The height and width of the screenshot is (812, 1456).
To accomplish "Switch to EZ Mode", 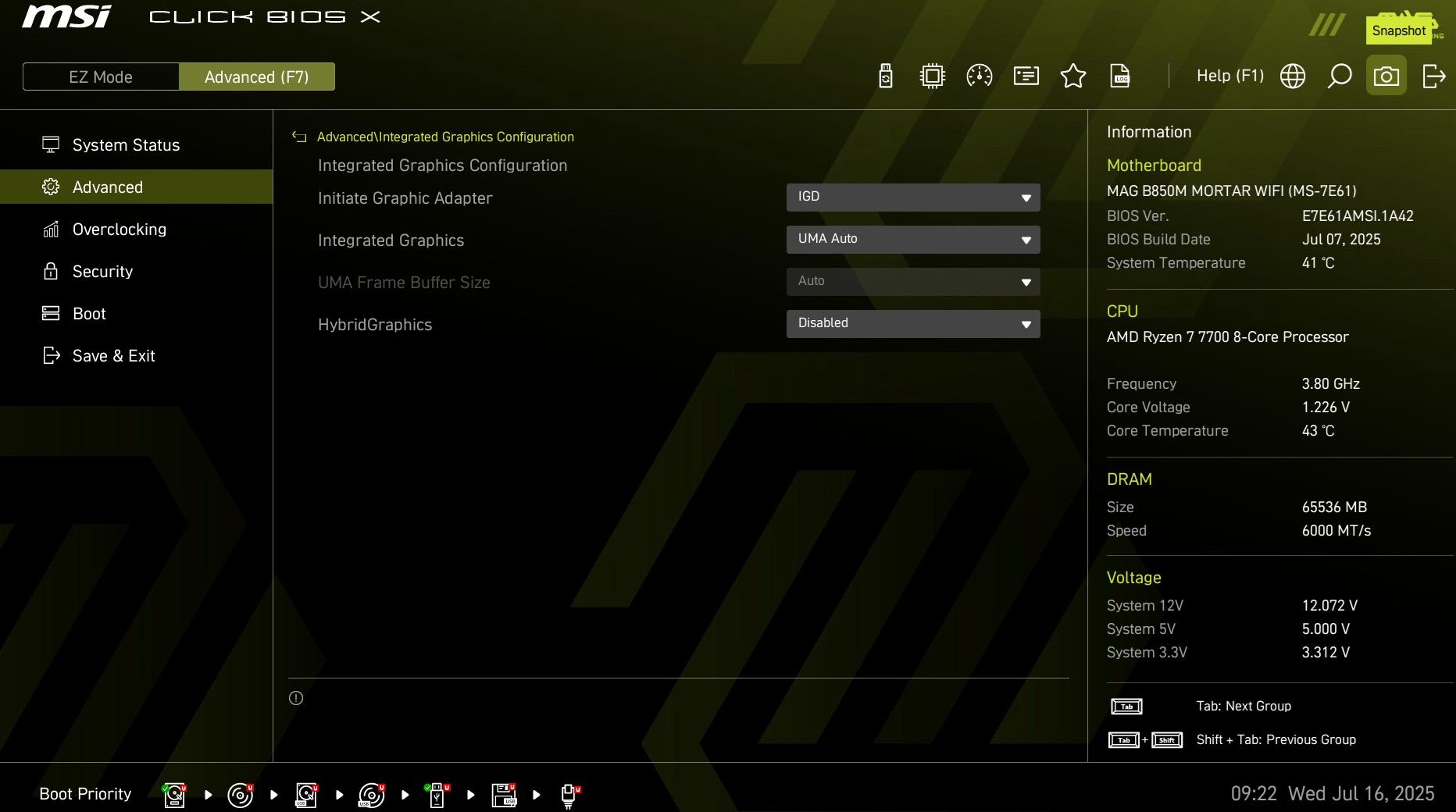I will [x=101, y=77].
